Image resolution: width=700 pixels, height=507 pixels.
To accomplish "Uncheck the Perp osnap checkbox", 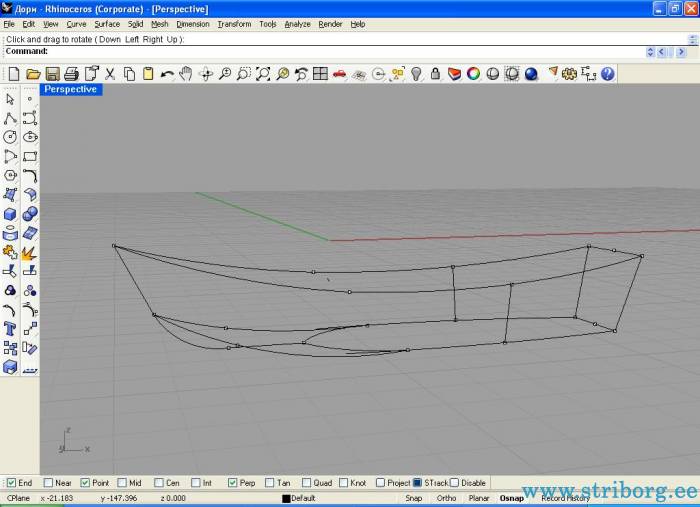I will coord(233,483).
